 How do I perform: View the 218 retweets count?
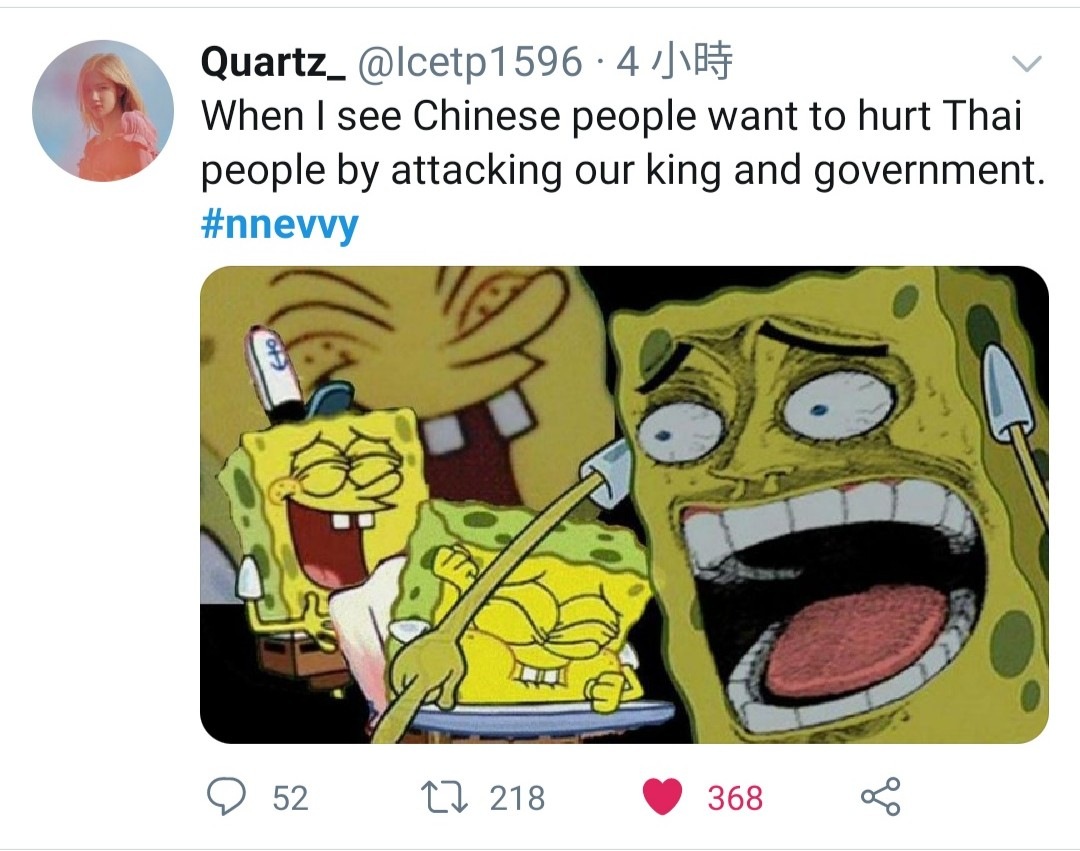[x=517, y=798]
